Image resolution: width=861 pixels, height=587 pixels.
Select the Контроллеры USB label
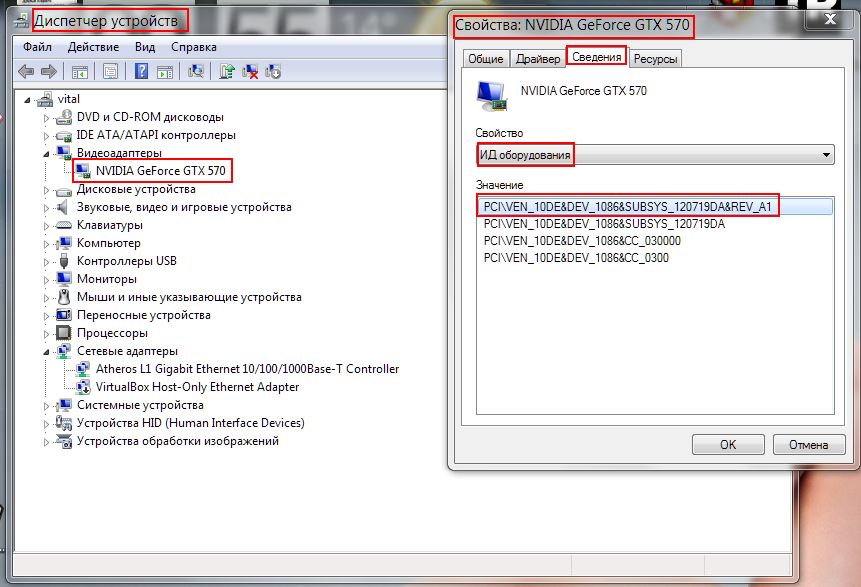point(127,261)
